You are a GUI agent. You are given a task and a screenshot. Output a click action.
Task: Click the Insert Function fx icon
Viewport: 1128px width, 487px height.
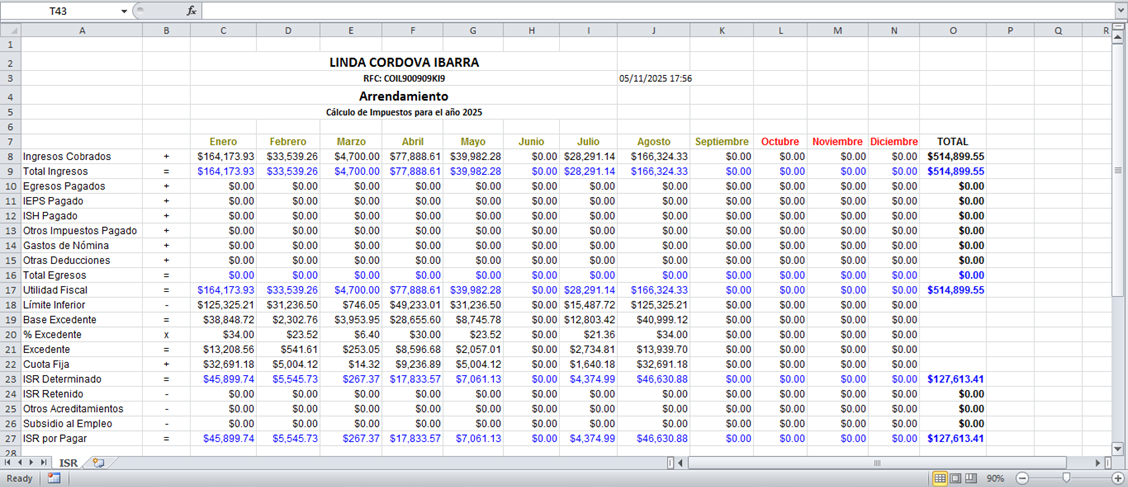191,10
